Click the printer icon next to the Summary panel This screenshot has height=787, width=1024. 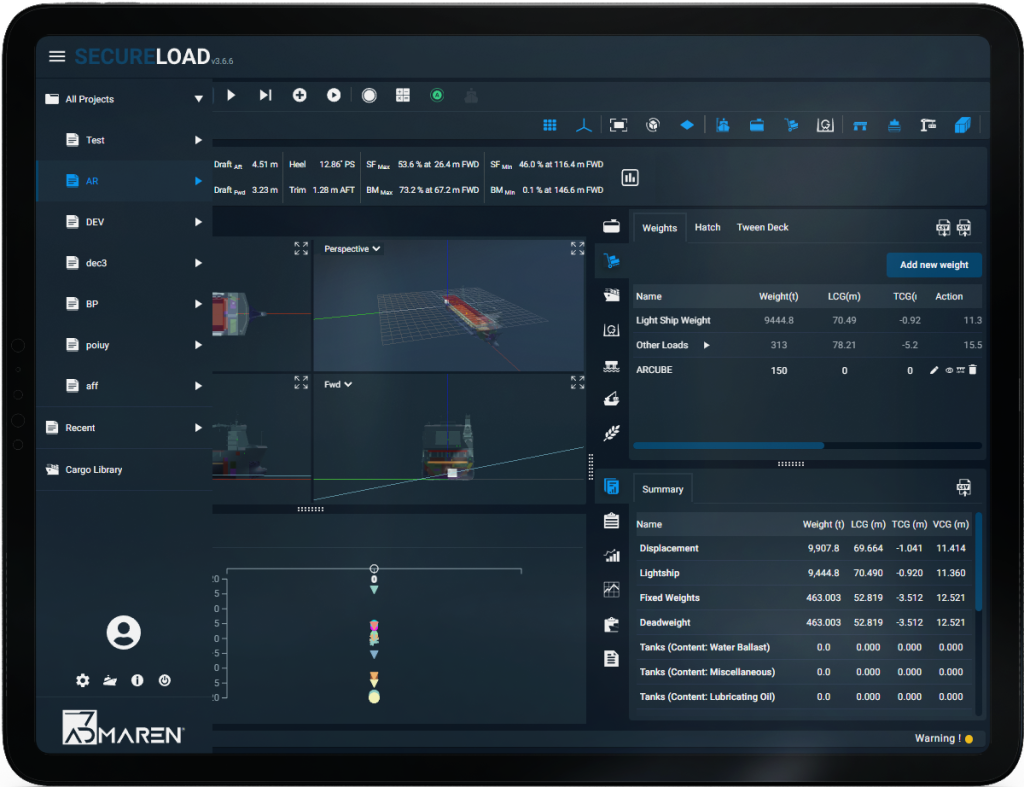pyautogui.click(x=963, y=487)
